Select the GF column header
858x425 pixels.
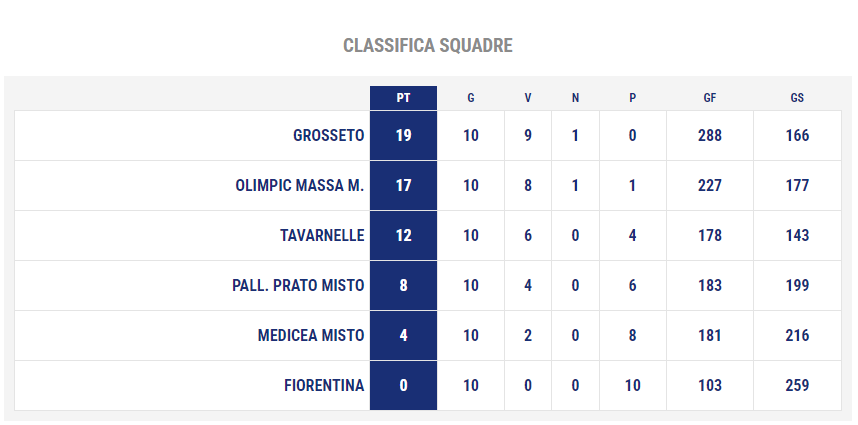coord(710,98)
